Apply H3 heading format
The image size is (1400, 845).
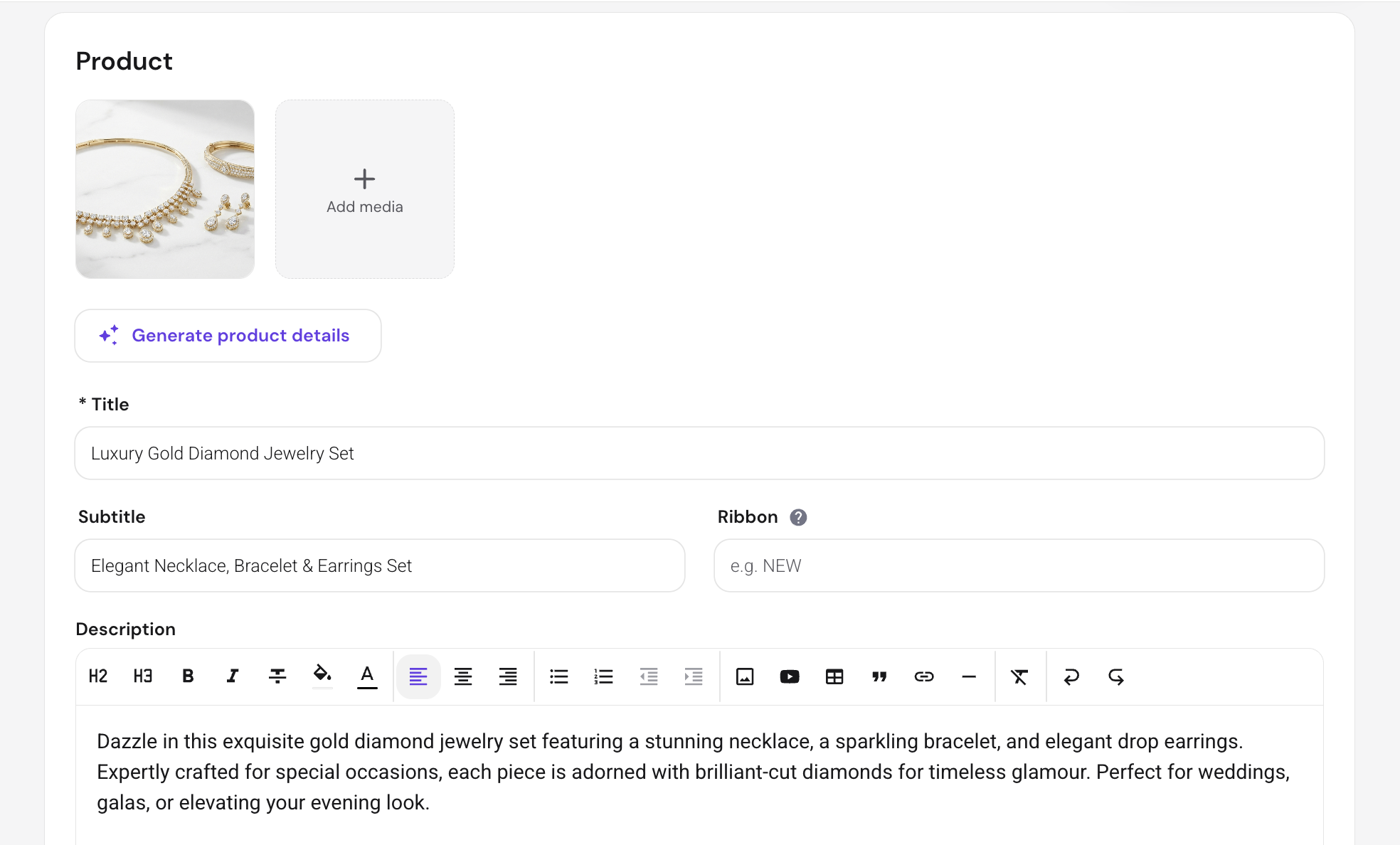(143, 676)
